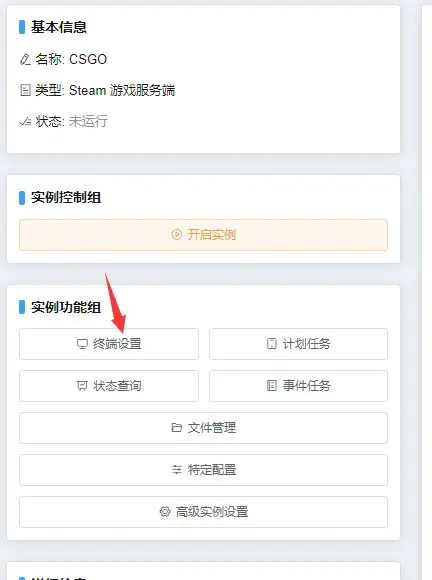Select the instance name text CSGO
This screenshot has height=580, width=432.
pos(88,59)
